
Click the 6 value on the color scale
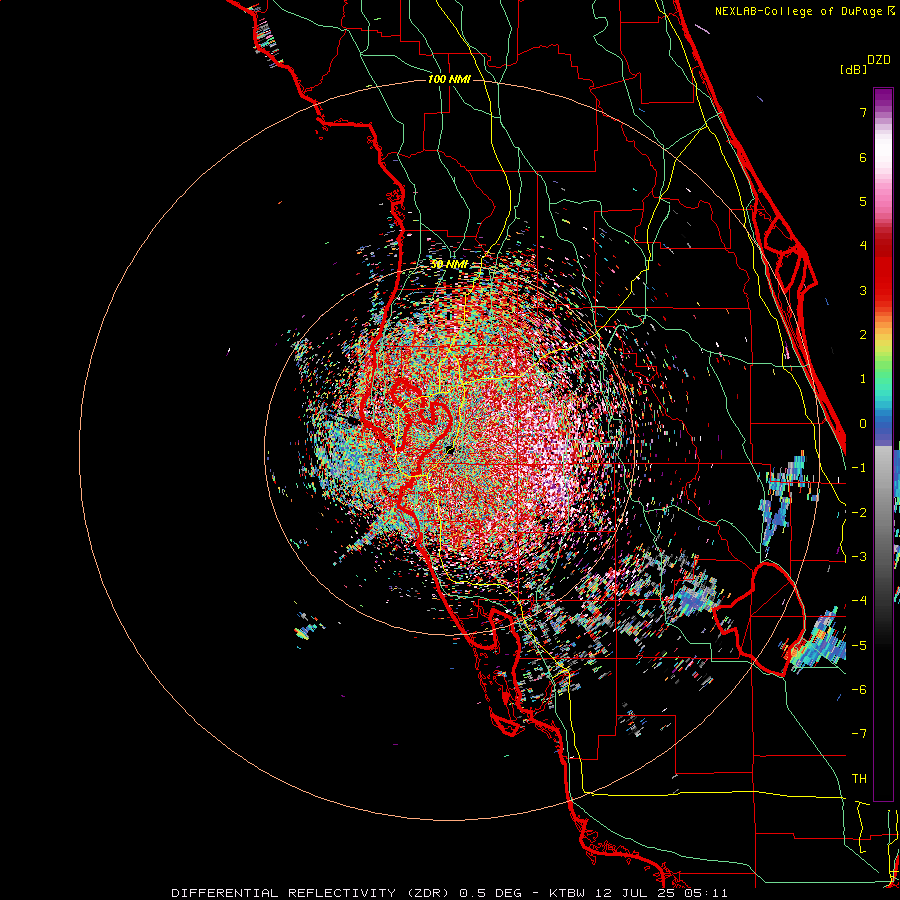coord(863,157)
